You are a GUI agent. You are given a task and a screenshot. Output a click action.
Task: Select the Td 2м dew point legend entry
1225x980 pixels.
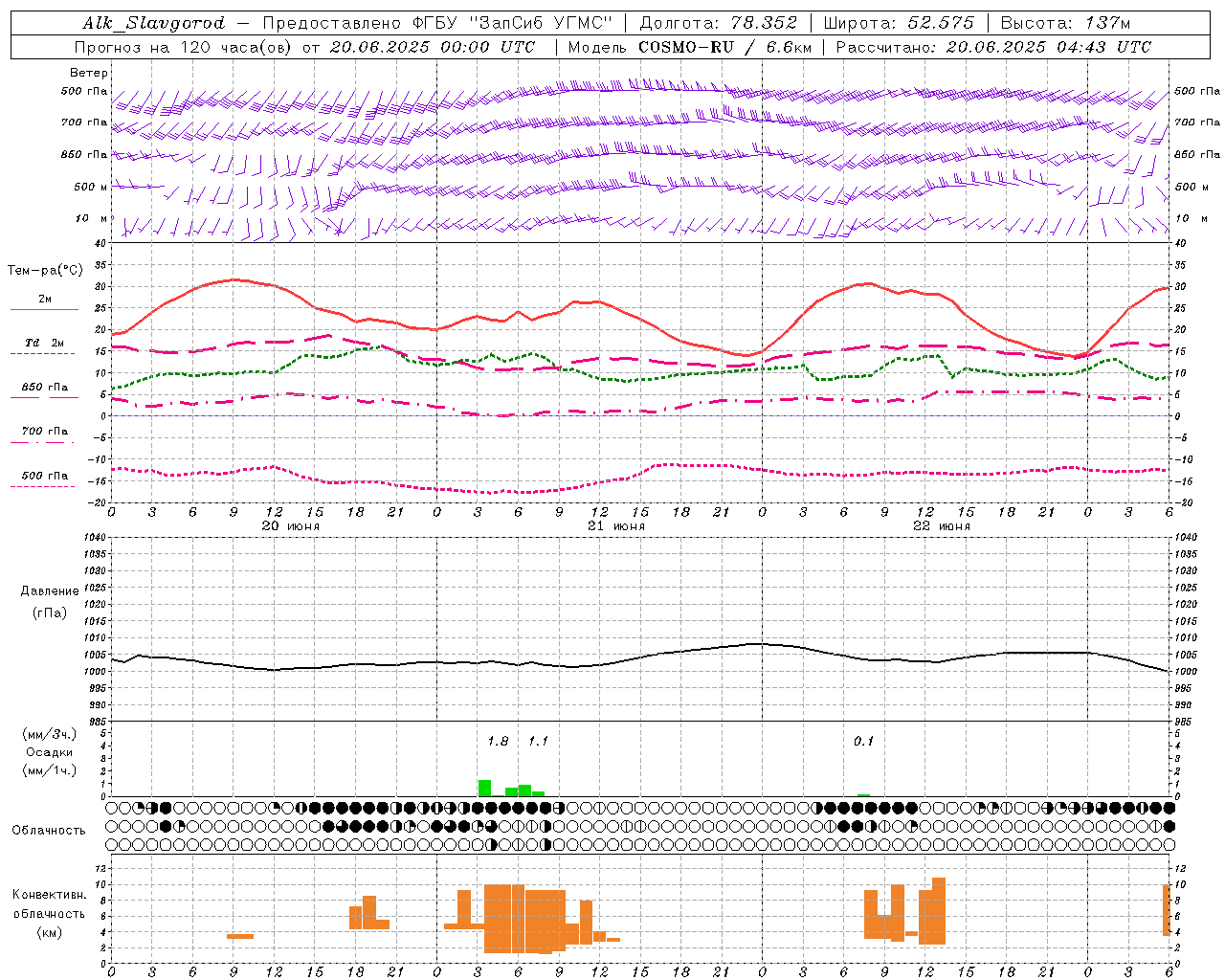[44, 343]
